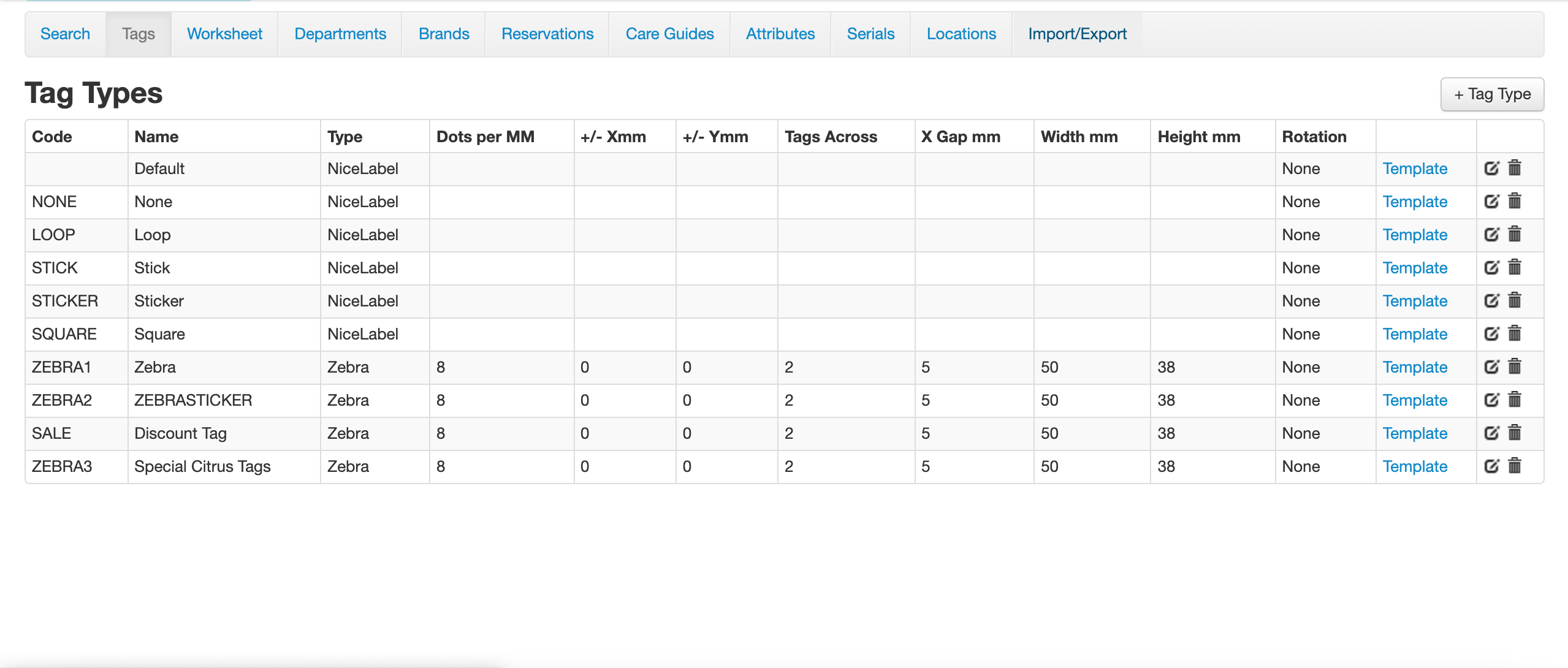The height and width of the screenshot is (668, 1568).
Task: Open Template link for Default row
Action: (1415, 169)
